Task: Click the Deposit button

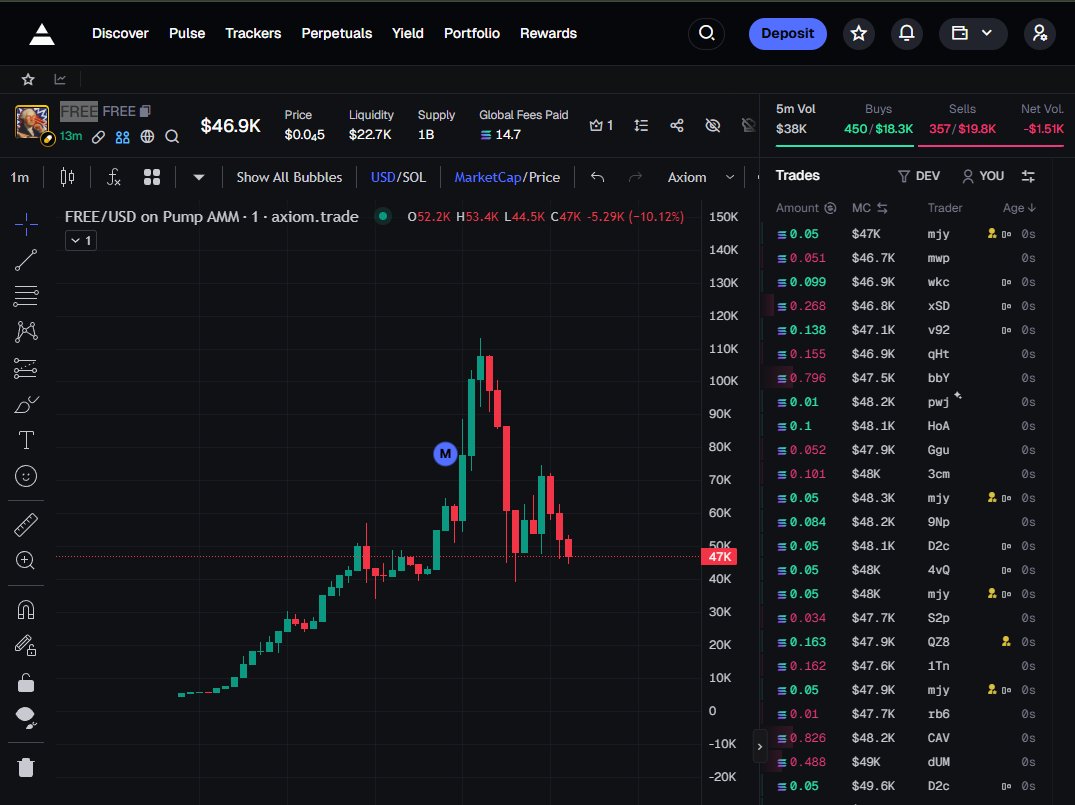Action: point(787,34)
